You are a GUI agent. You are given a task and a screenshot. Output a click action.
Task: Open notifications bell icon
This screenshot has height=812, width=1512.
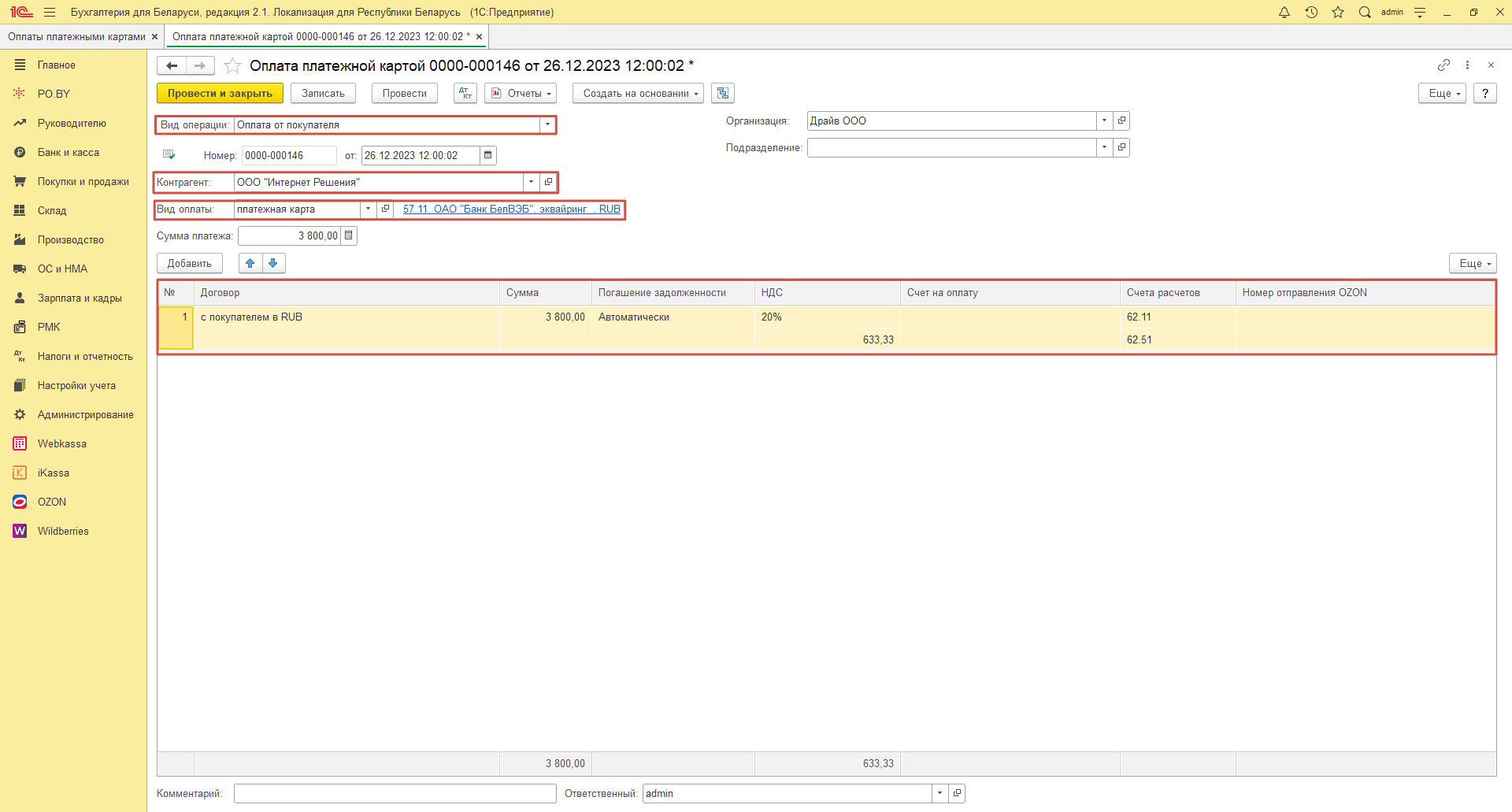pos(1284,12)
